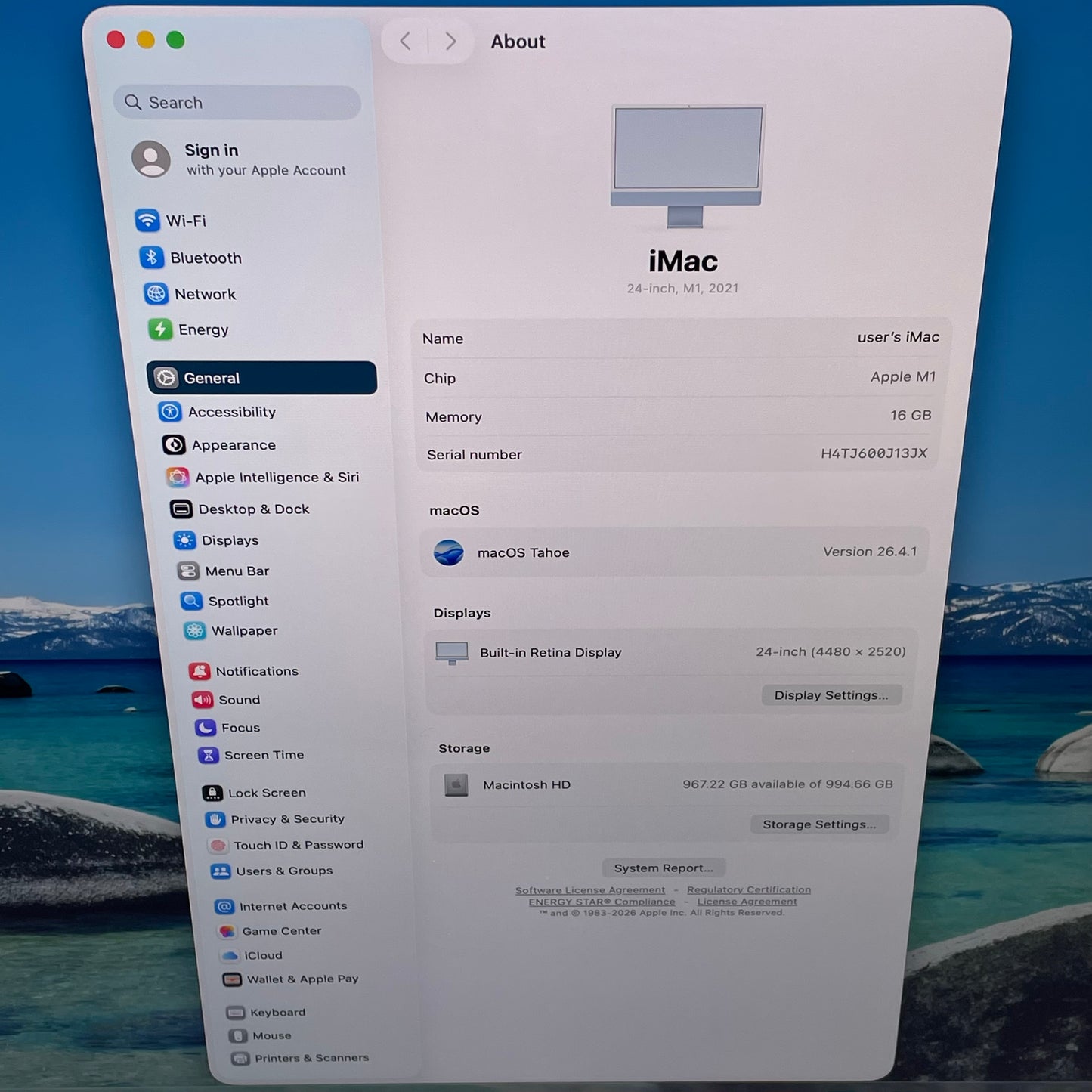Screen dimensions: 1092x1092
Task: Click the serial number H4TJ600J13JX
Action: (874, 453)
